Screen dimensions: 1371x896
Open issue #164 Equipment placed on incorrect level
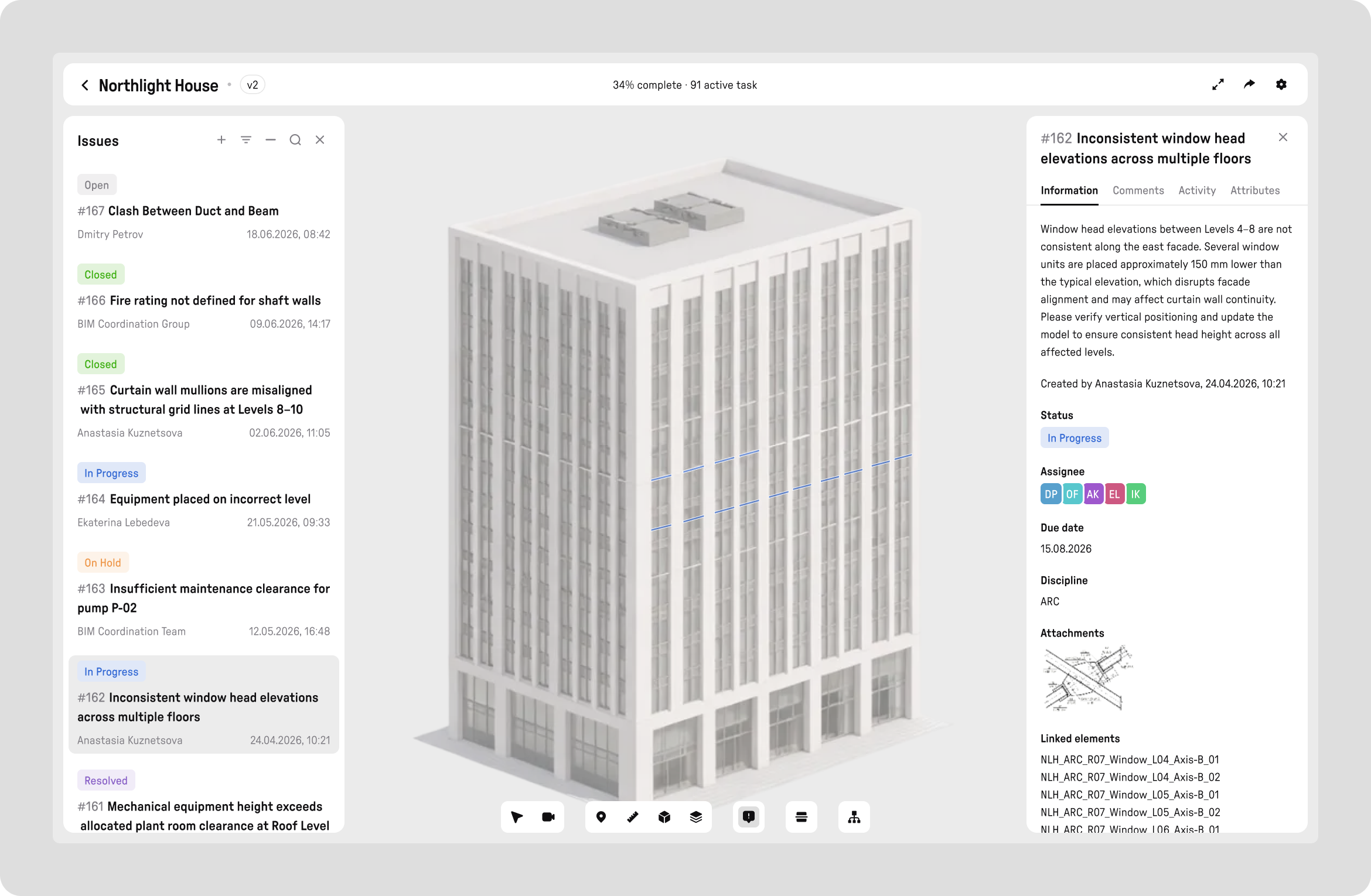click(x=204, y=497)
